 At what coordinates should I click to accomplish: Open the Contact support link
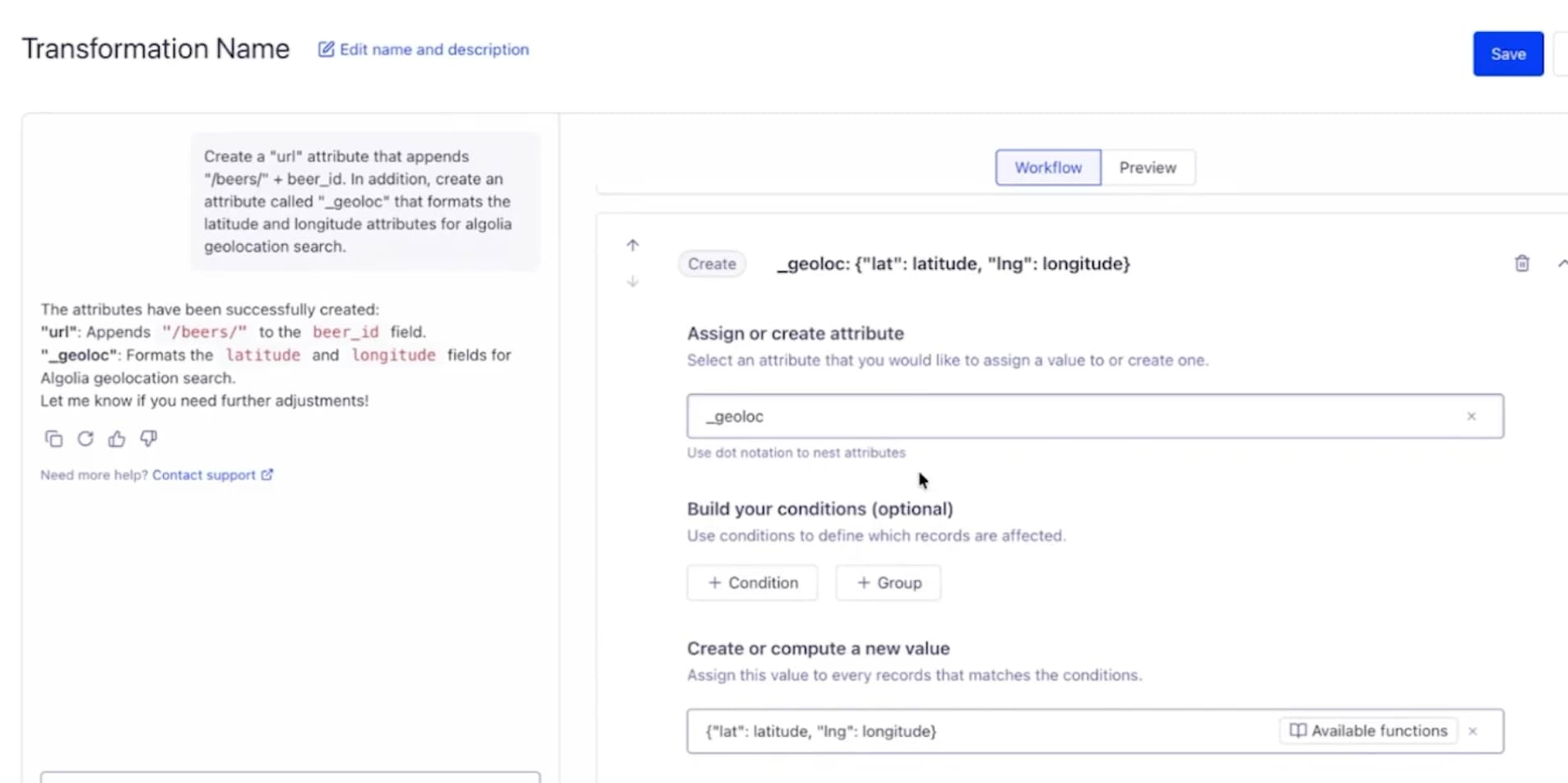pyautogui.click(x=212, y=475)
